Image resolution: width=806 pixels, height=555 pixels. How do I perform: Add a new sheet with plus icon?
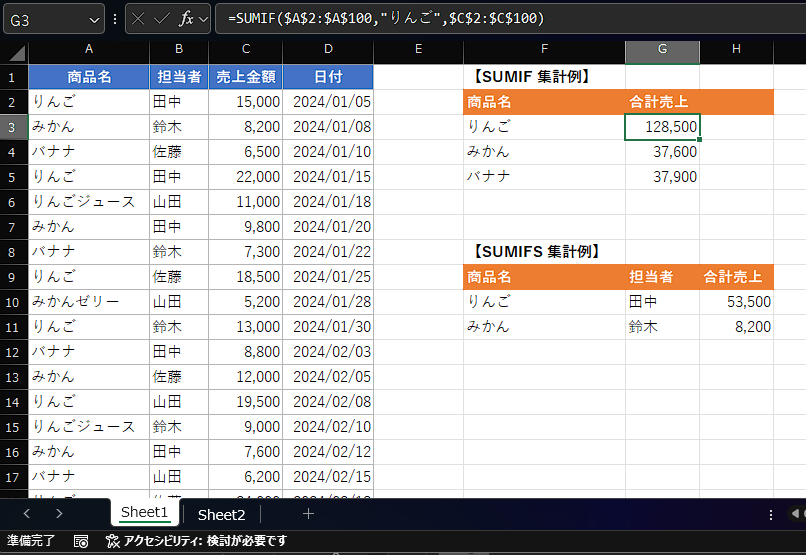[x=308, y=514]
